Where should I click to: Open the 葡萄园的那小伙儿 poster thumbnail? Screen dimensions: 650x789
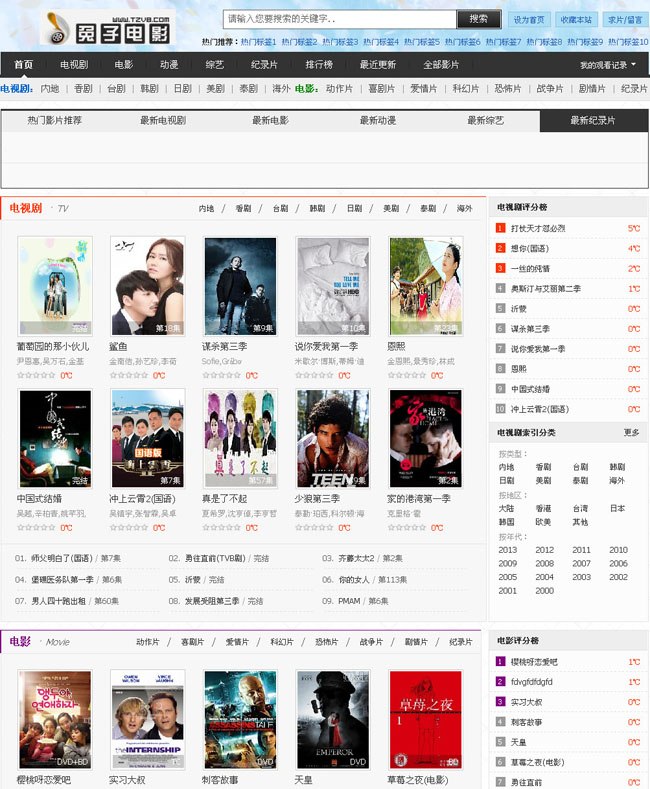pyautogui.click(x=55, y=286)
